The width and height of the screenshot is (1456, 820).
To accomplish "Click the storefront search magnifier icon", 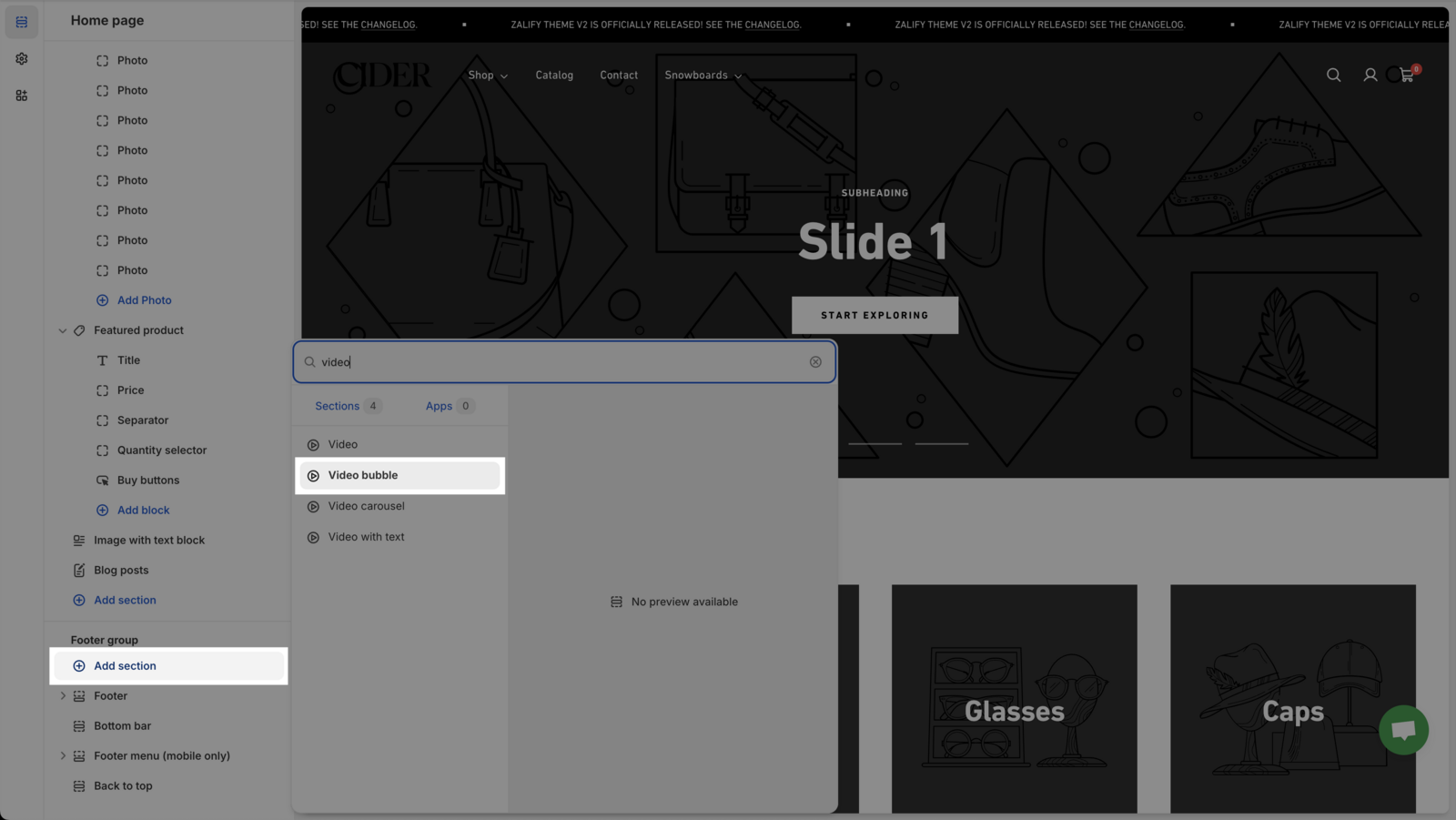I will click(1333, 76).
